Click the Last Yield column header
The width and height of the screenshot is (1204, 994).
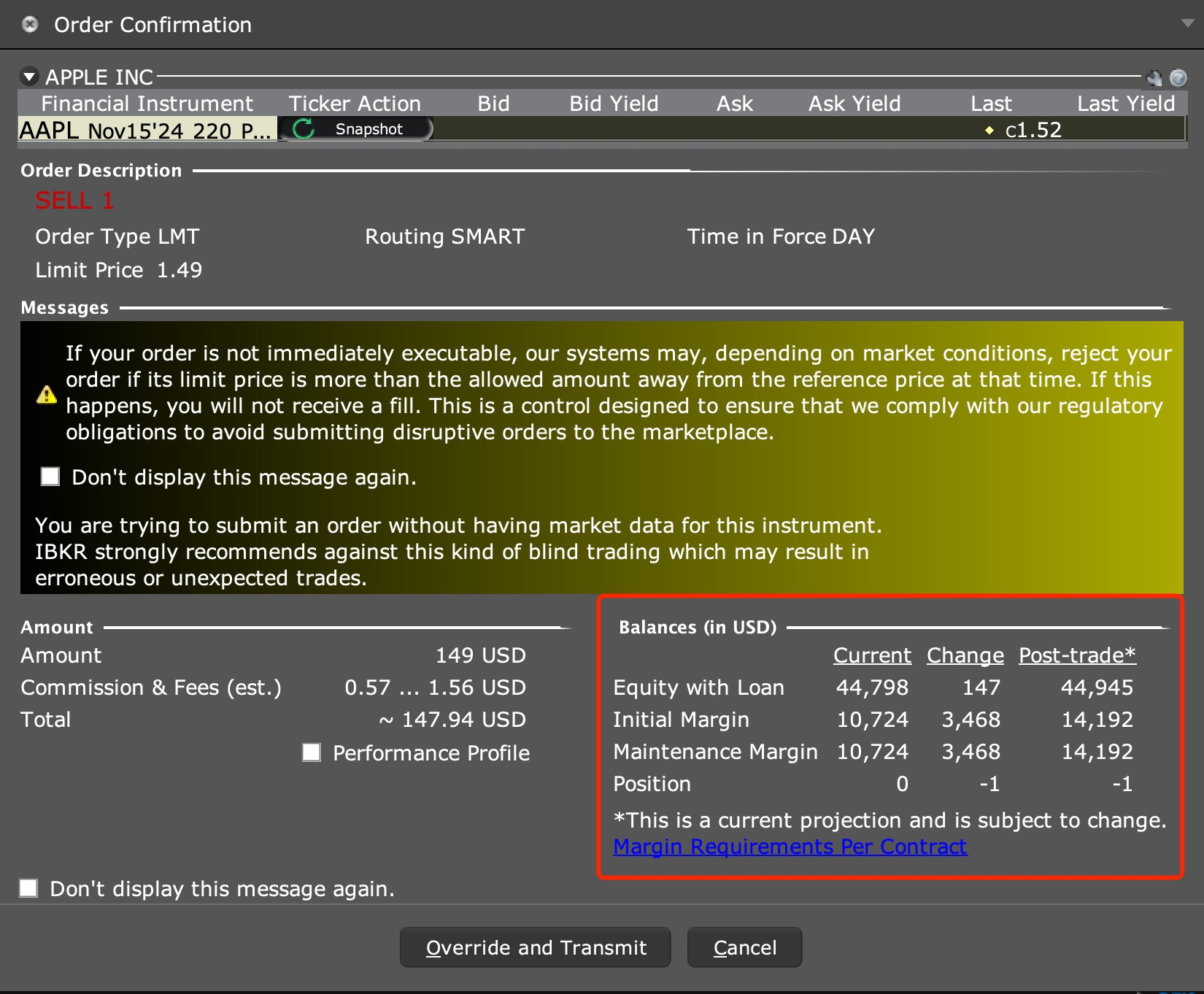[x=1126, y=104]
